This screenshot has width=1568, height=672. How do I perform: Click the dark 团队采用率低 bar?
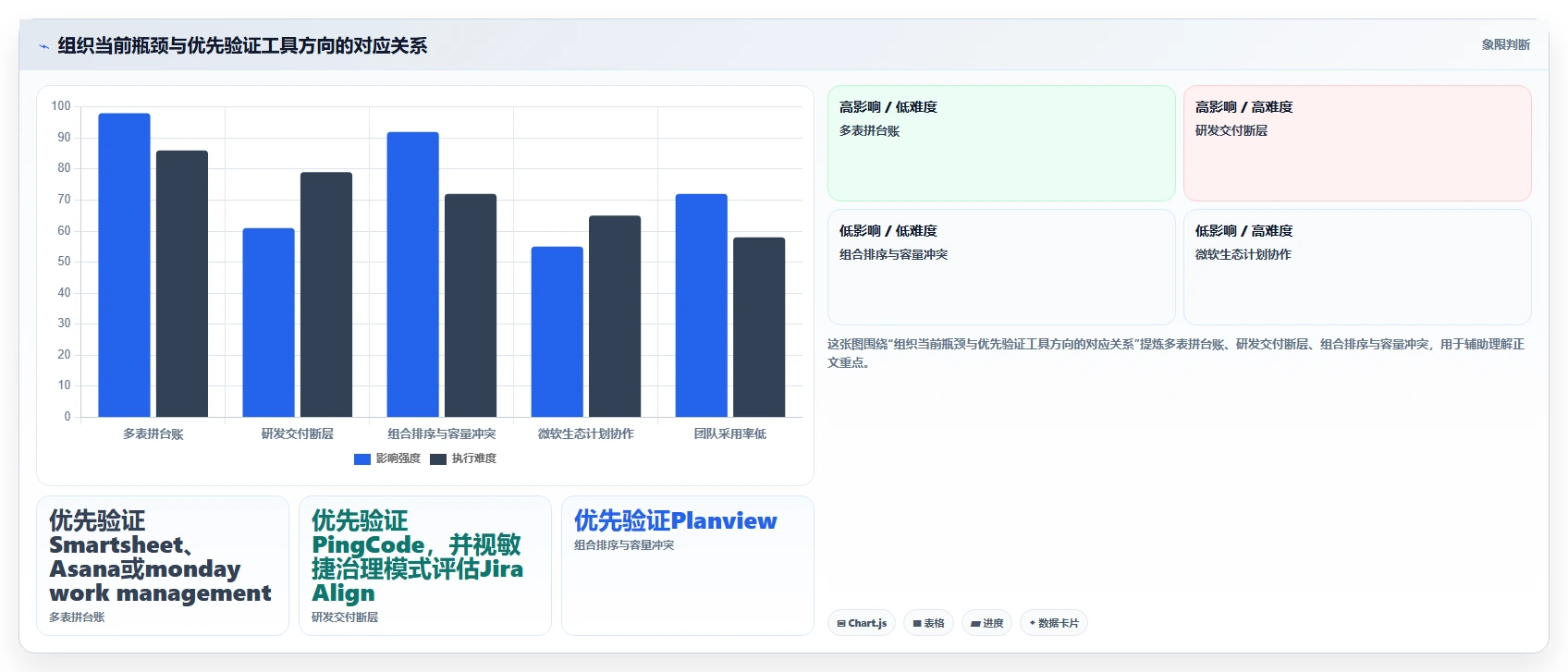coord(759,327)
